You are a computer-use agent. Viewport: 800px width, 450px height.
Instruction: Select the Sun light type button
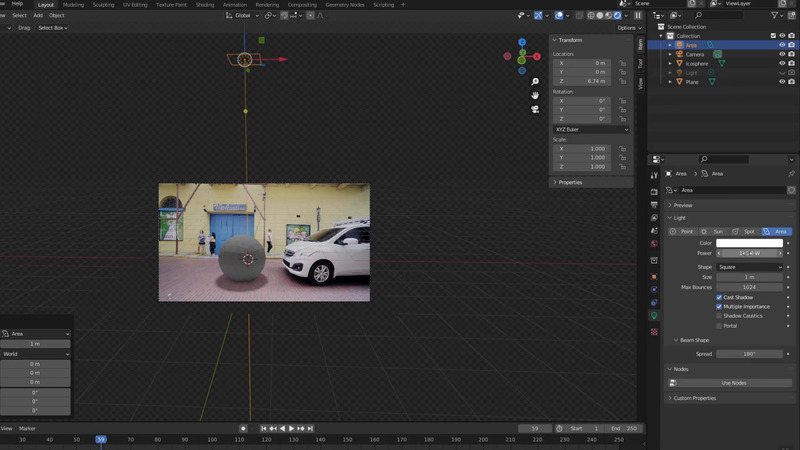pos(713,231)
